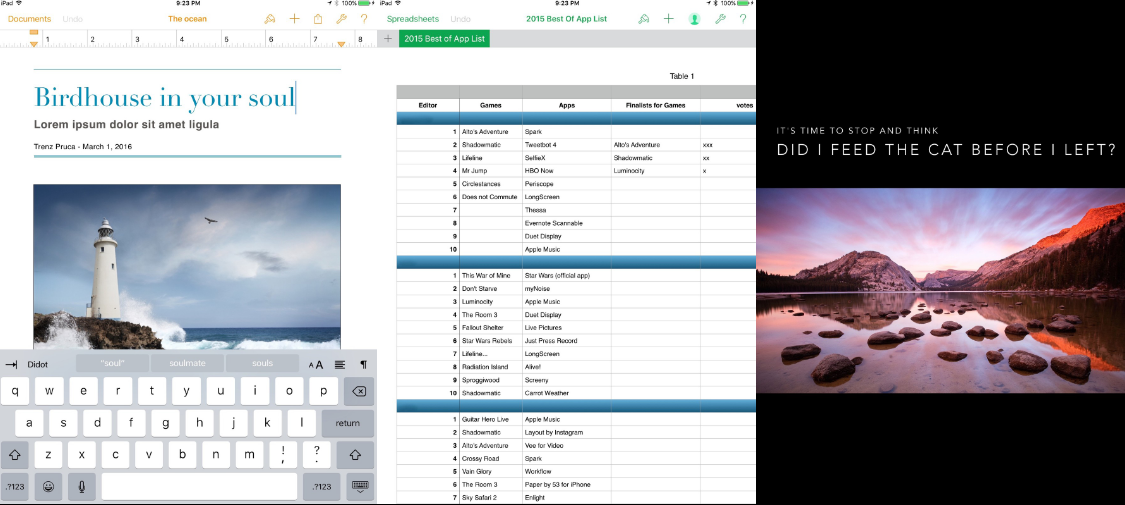Toggle paragraph marks pilcrow button
This screenshot has height=505, width=1125.
click(x=364, y=364)
